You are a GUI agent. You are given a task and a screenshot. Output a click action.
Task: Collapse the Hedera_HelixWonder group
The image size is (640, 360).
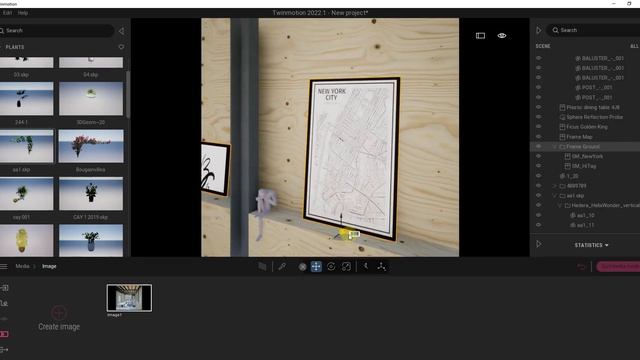point(560,205)
